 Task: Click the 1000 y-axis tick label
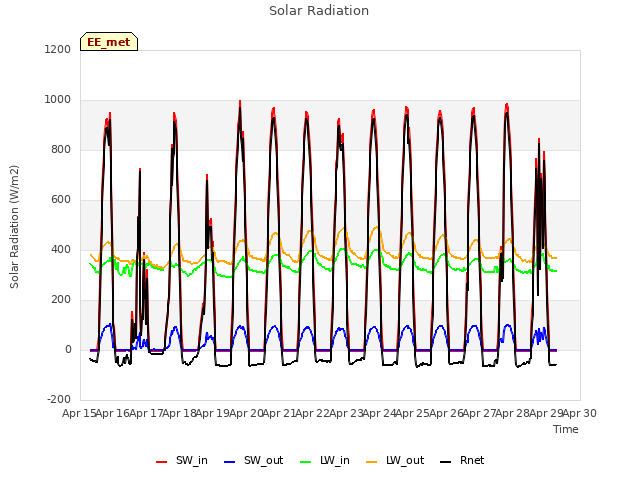[x=58, y=100]
